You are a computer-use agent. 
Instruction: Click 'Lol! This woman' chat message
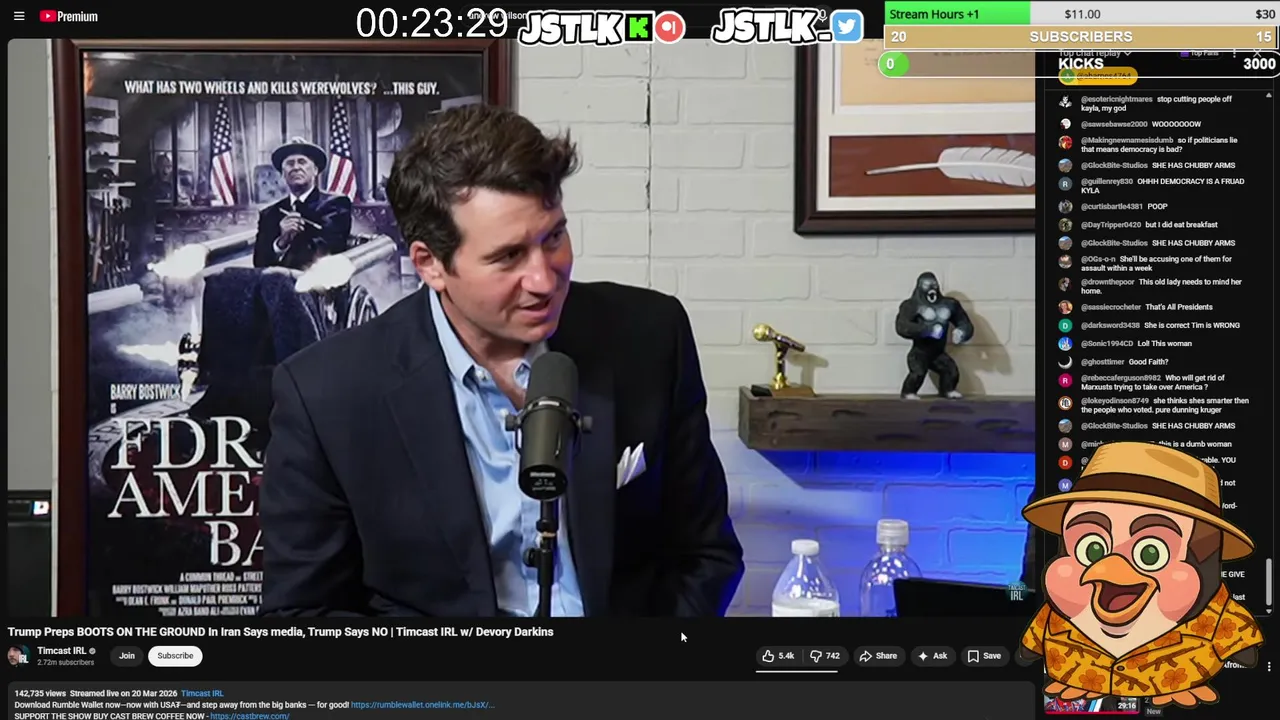[1164, 344]
